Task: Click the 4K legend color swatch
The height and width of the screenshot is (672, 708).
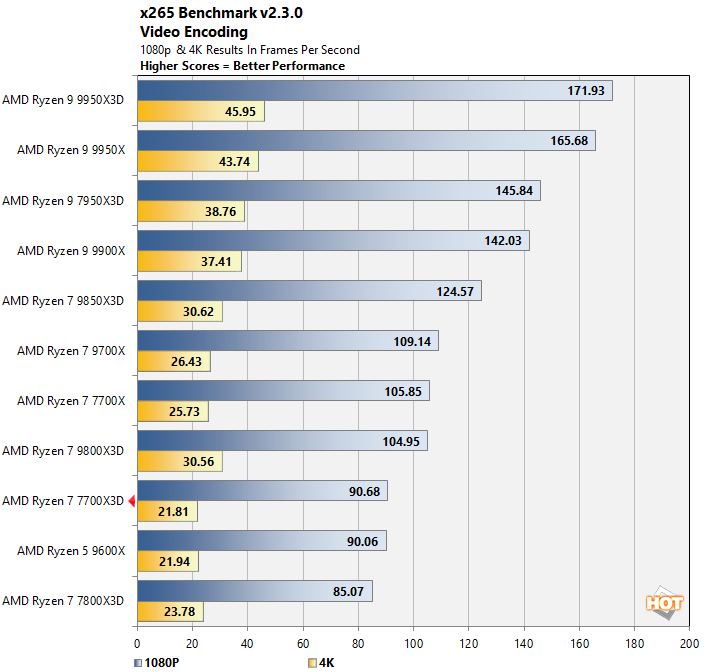Action: tap(312, 663)
